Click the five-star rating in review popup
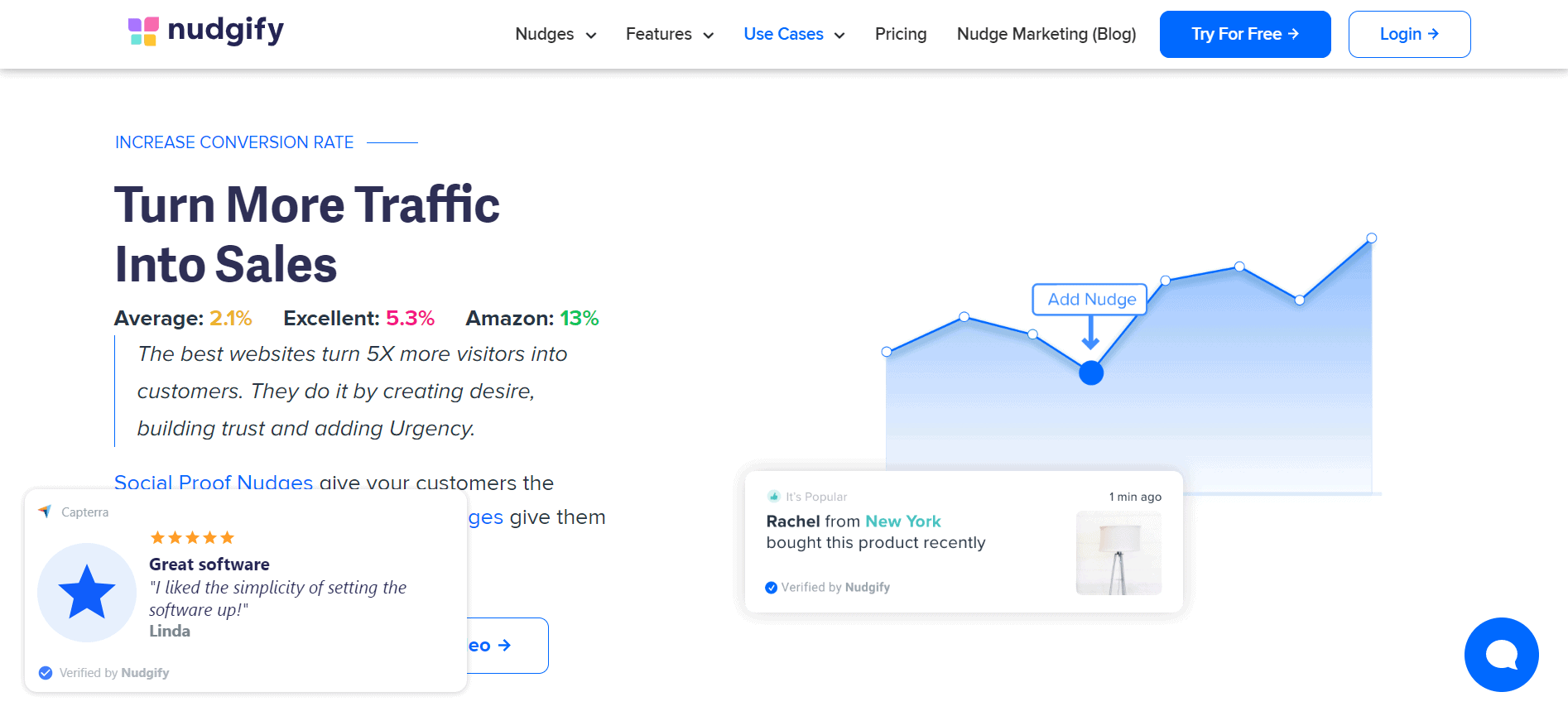 [192, 538]
